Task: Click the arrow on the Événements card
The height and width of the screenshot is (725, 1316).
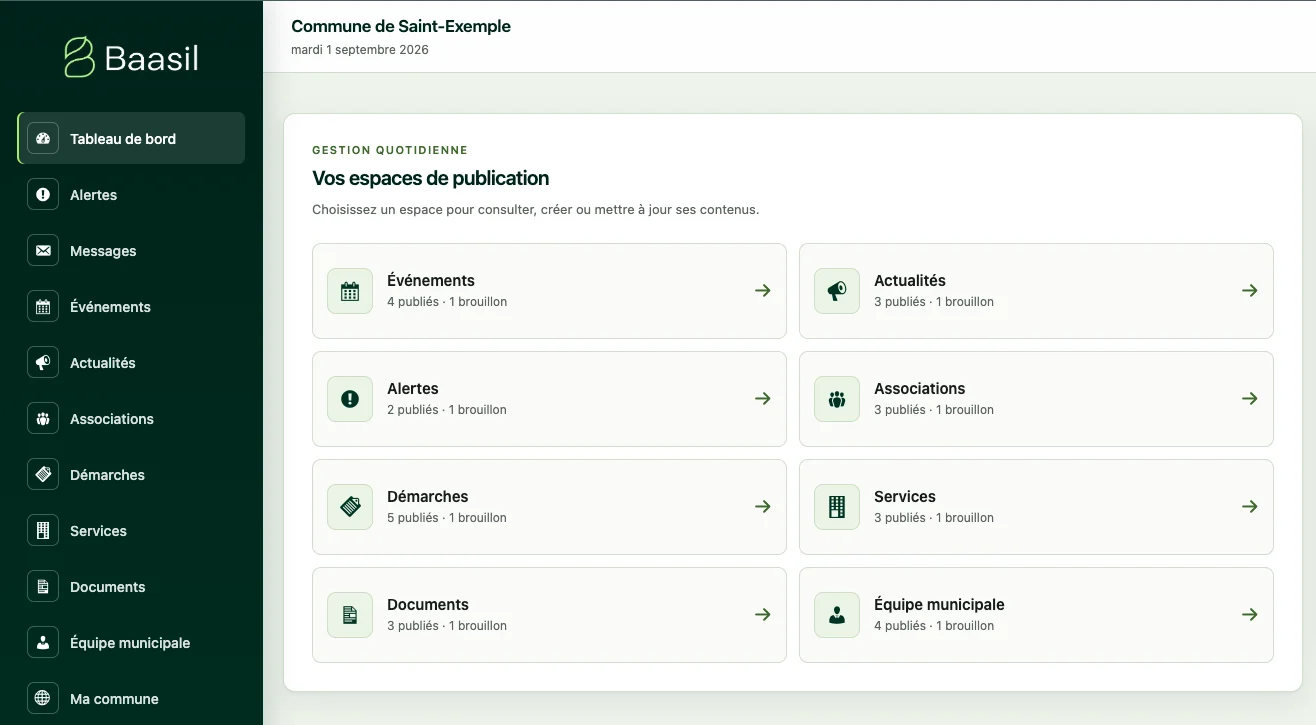Action: click(763, 291)
